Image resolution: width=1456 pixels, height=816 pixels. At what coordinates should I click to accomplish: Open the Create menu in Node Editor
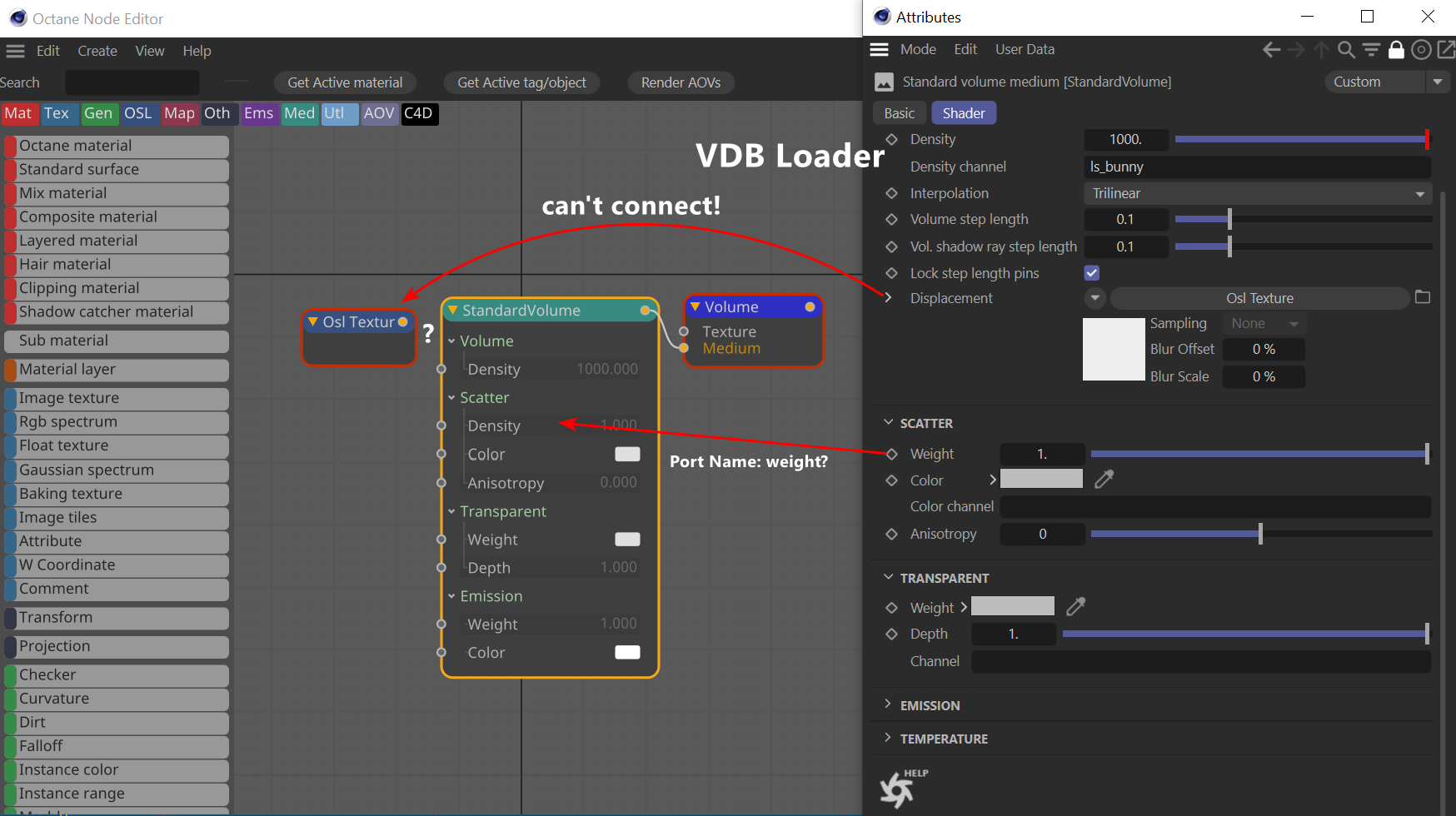(x=97, y=51)
